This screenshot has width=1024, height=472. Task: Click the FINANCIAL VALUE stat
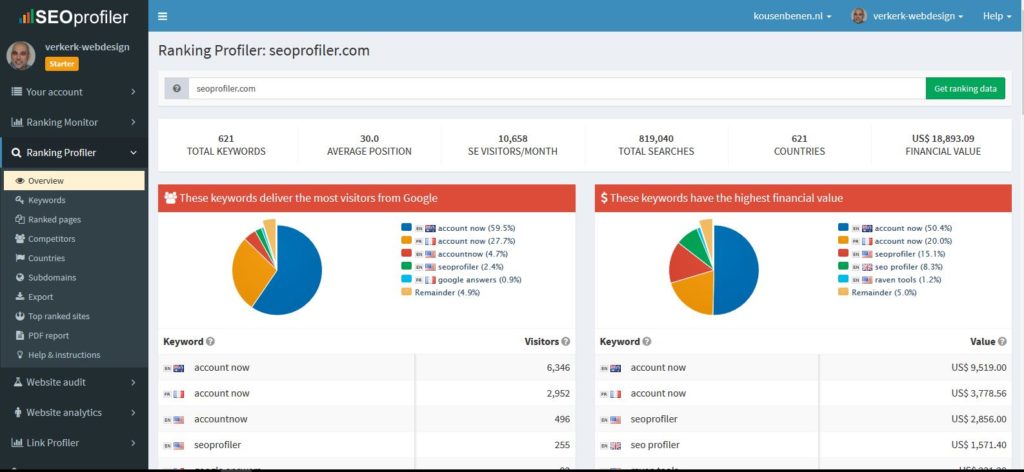coord(943,145)
